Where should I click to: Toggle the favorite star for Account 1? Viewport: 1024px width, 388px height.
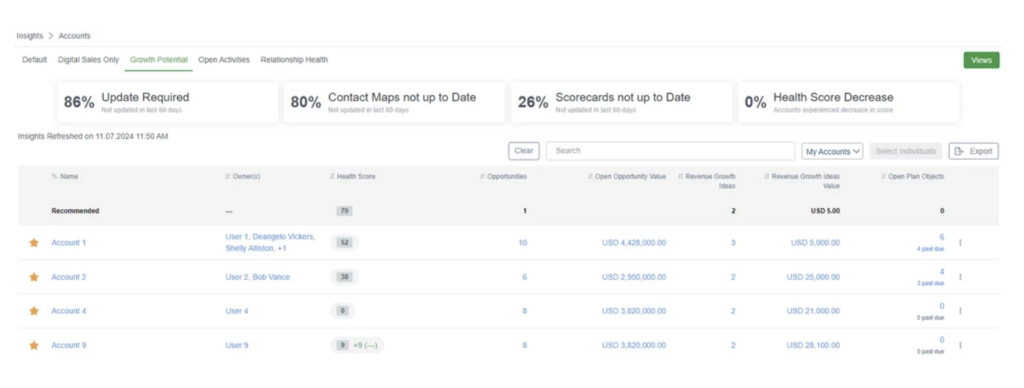pos(34,243)
